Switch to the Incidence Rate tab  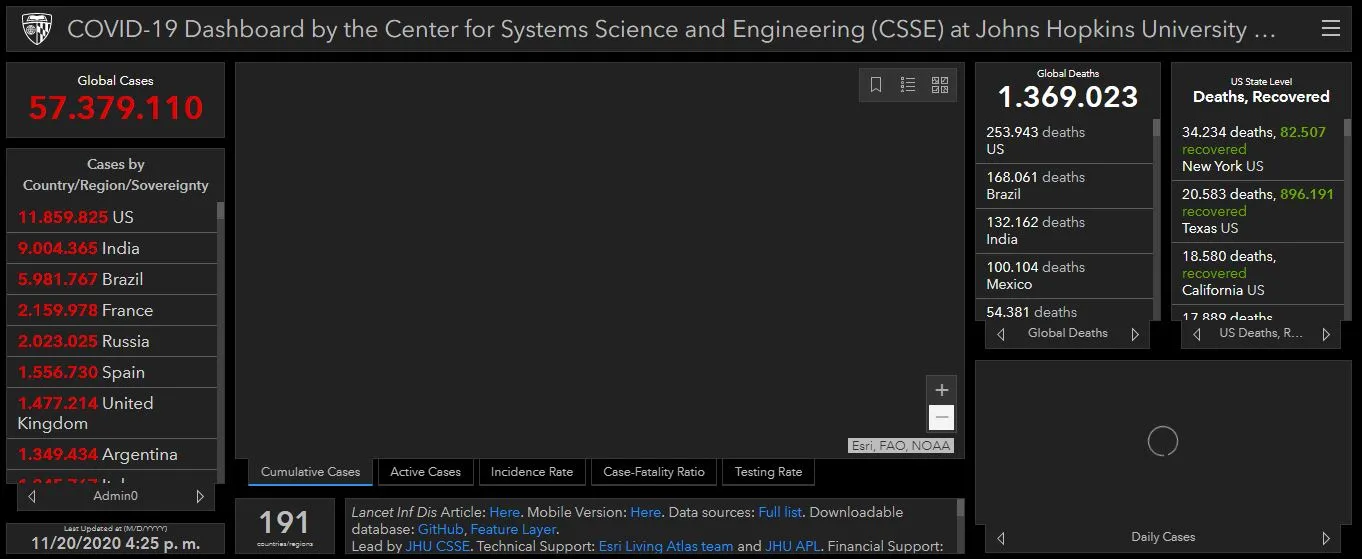click(x=532, y=472)
